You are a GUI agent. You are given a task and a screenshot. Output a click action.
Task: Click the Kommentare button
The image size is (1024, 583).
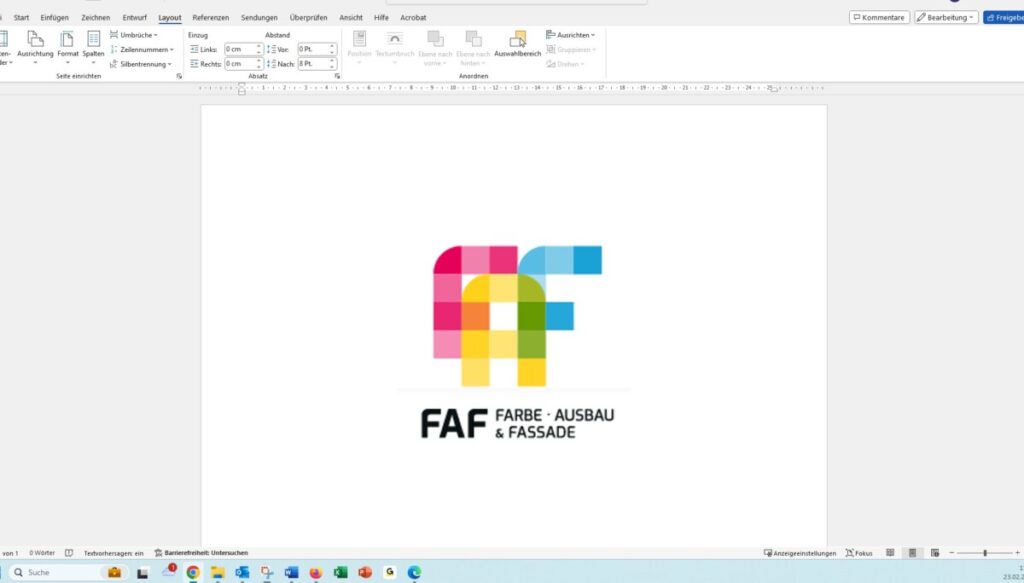point(879,18)
